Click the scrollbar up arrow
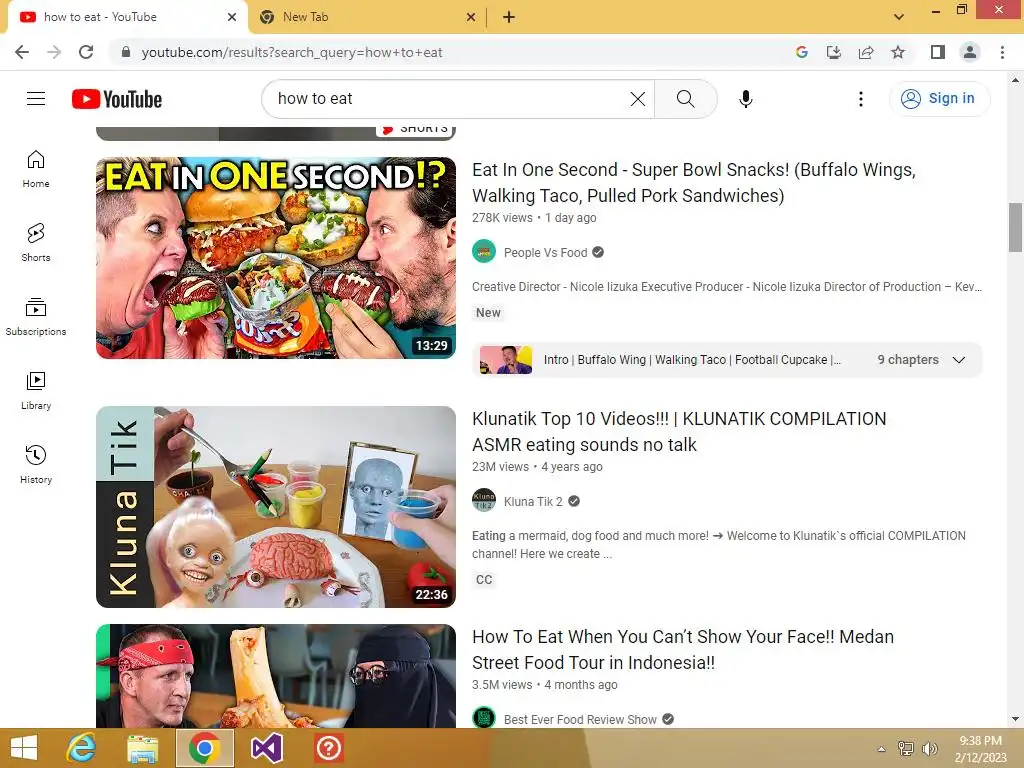 pyautogui.click(x=1015, y=80)
